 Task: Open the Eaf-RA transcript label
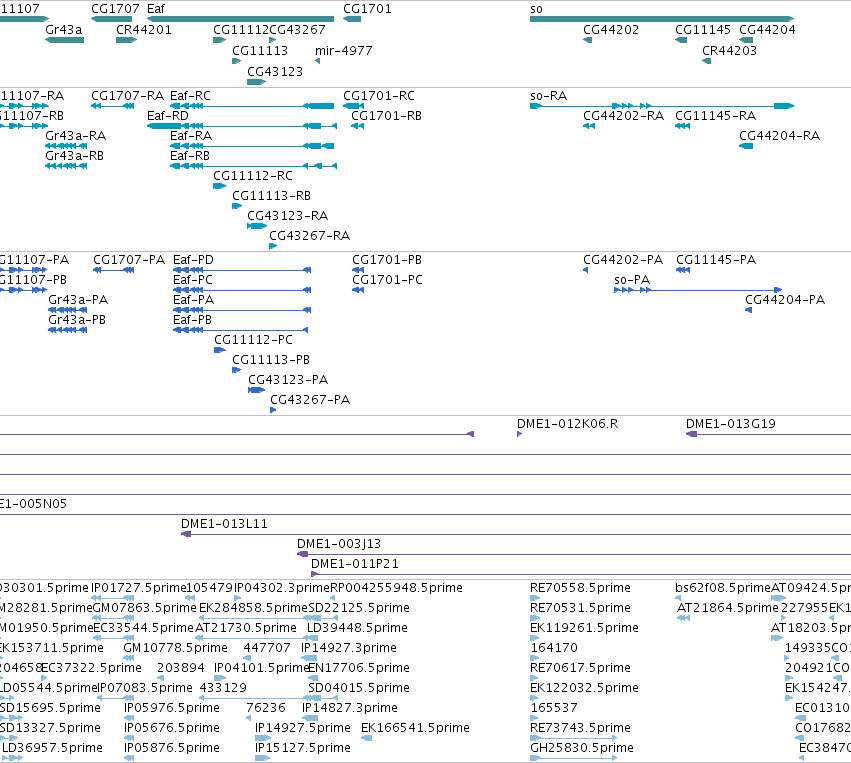point(190,136)
